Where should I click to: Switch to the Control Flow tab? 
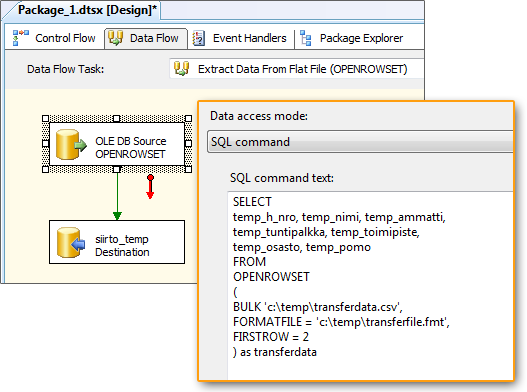55,38
